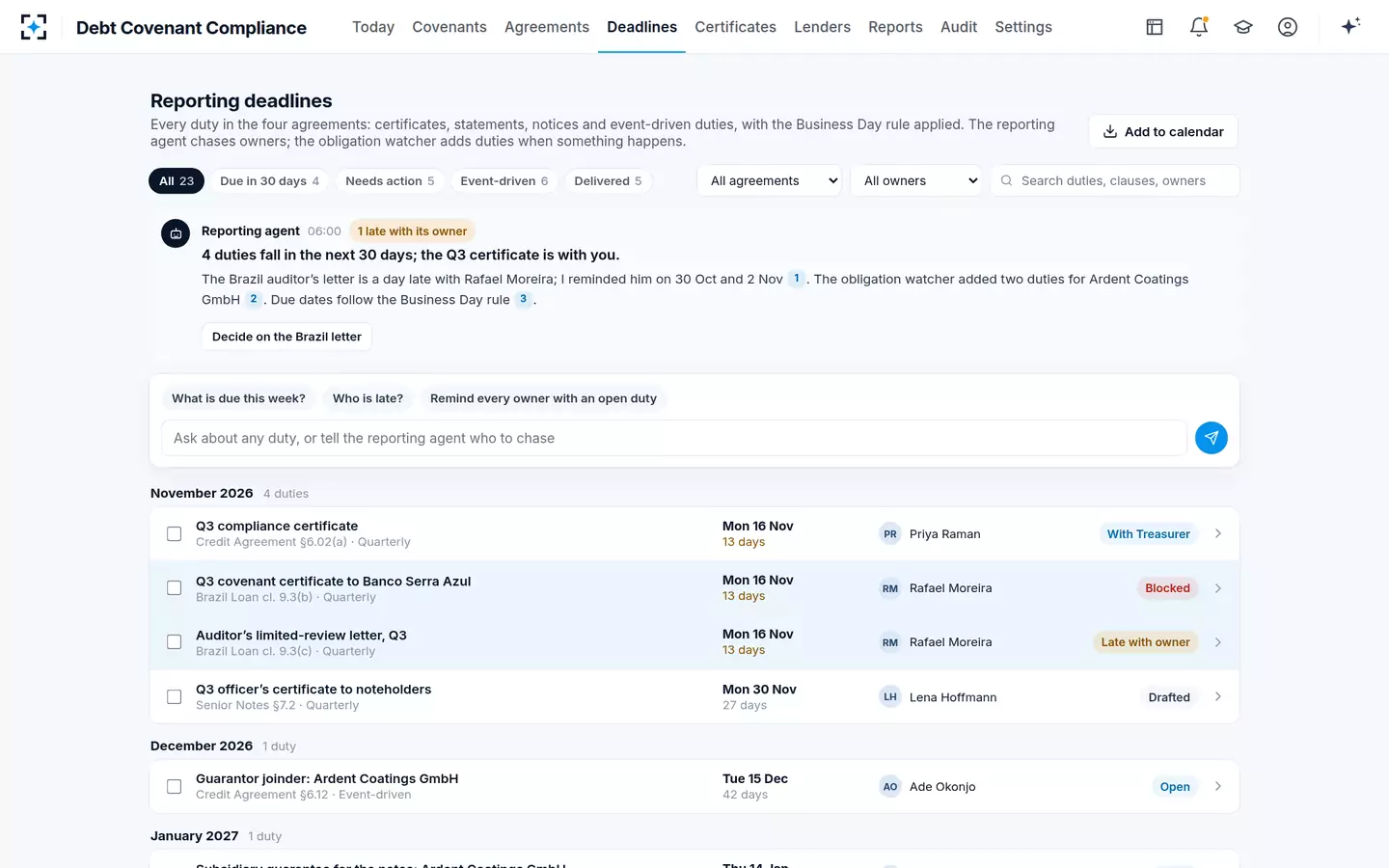Screen dimensions: 1389x868
Task: Filter by Event-driven duties chip
Action: pos(504,180)
